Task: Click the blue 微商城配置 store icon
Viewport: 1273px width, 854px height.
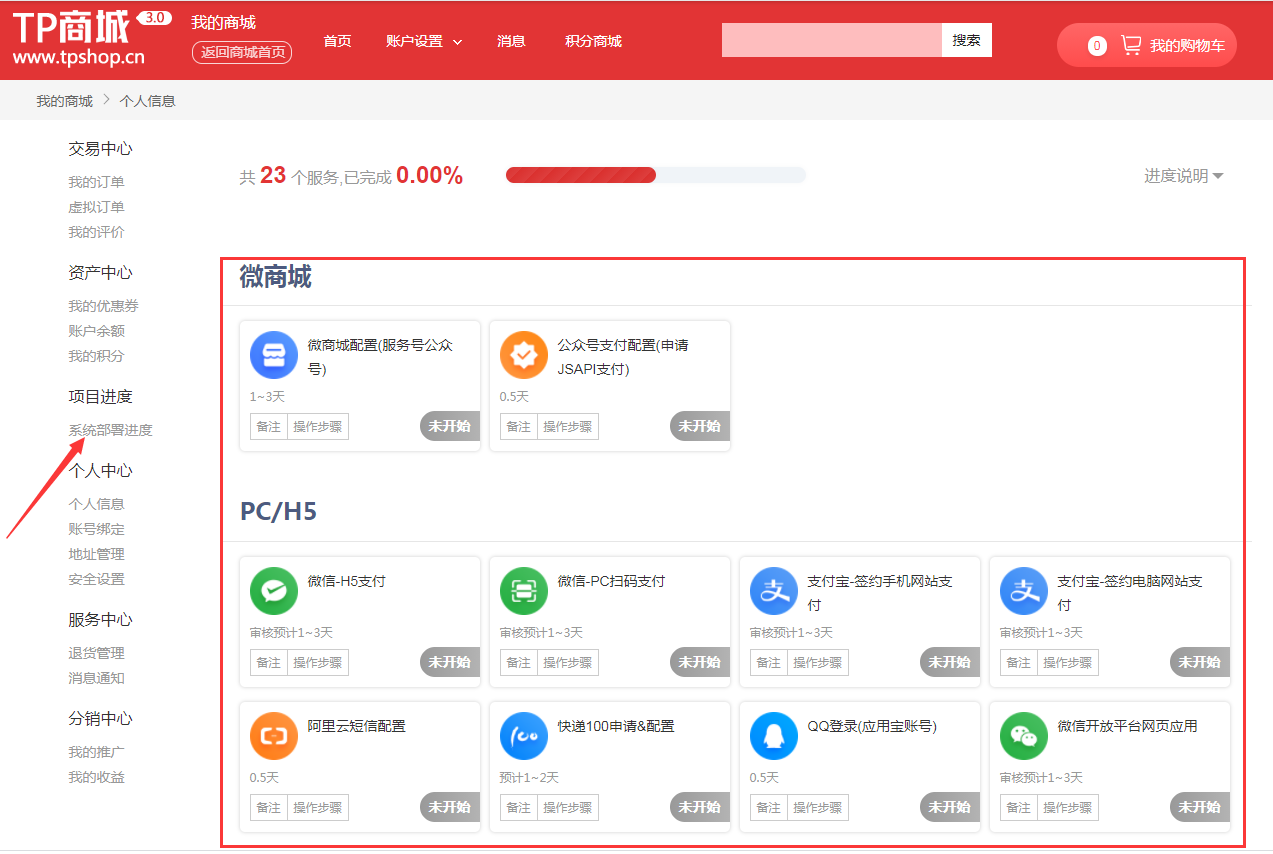Action: coord(274,355)
